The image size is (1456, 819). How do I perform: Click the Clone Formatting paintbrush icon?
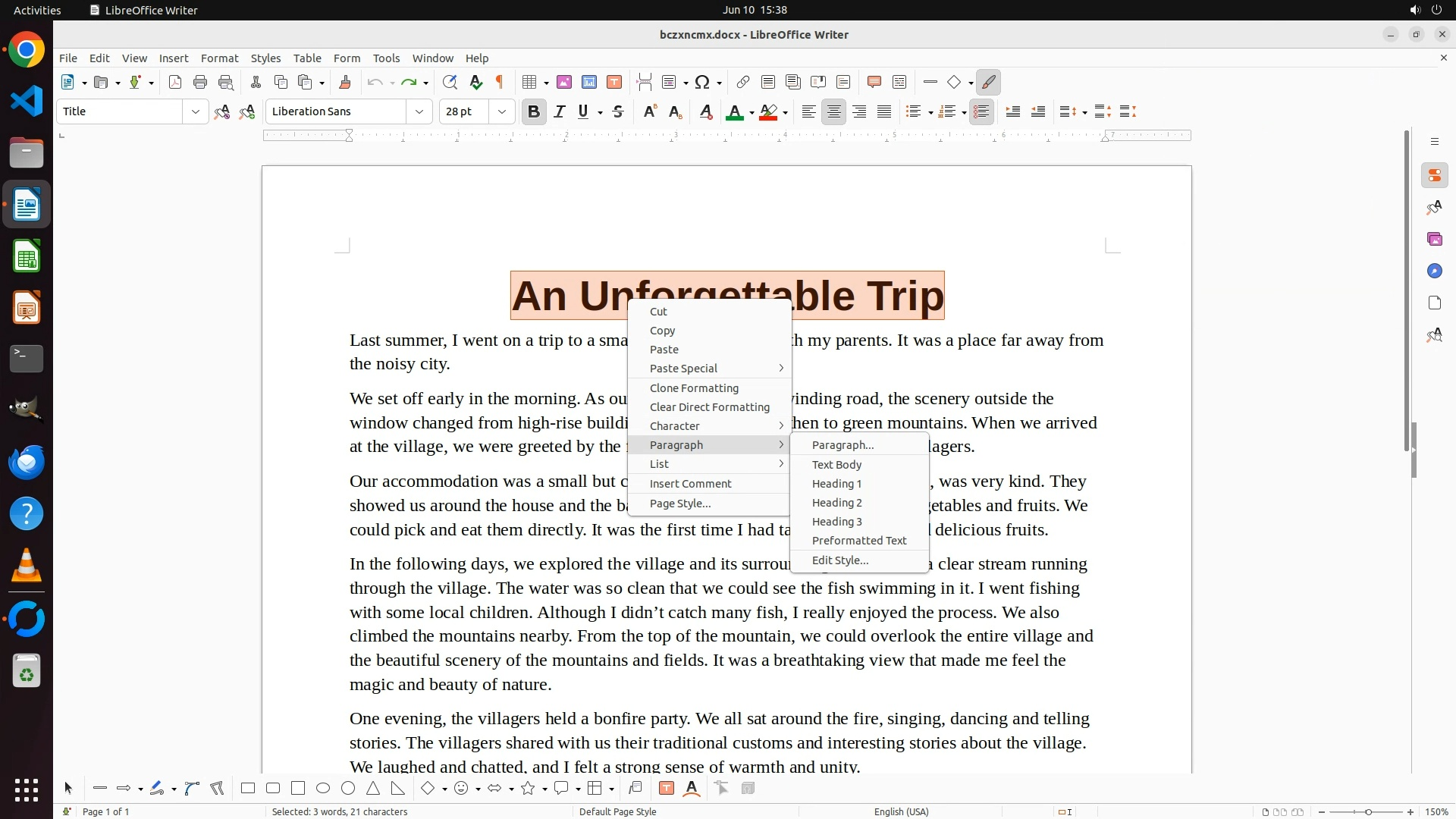pyautogui.click(x=344, y=82)
